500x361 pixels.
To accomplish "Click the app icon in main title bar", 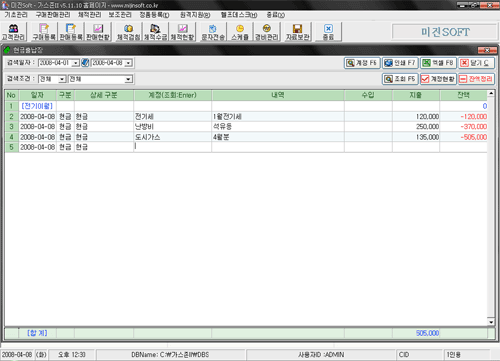I will tap(5, 5).
